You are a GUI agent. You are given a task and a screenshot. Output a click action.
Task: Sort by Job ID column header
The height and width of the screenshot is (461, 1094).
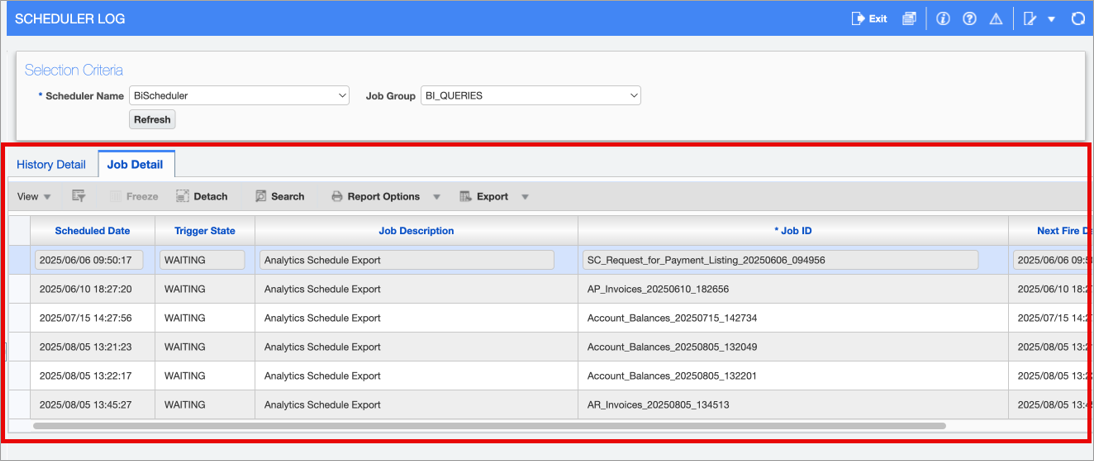(793, 230)
